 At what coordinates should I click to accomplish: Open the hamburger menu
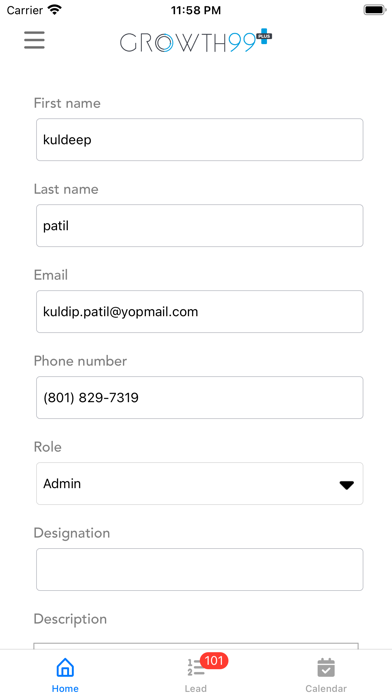tap(34, 40)
